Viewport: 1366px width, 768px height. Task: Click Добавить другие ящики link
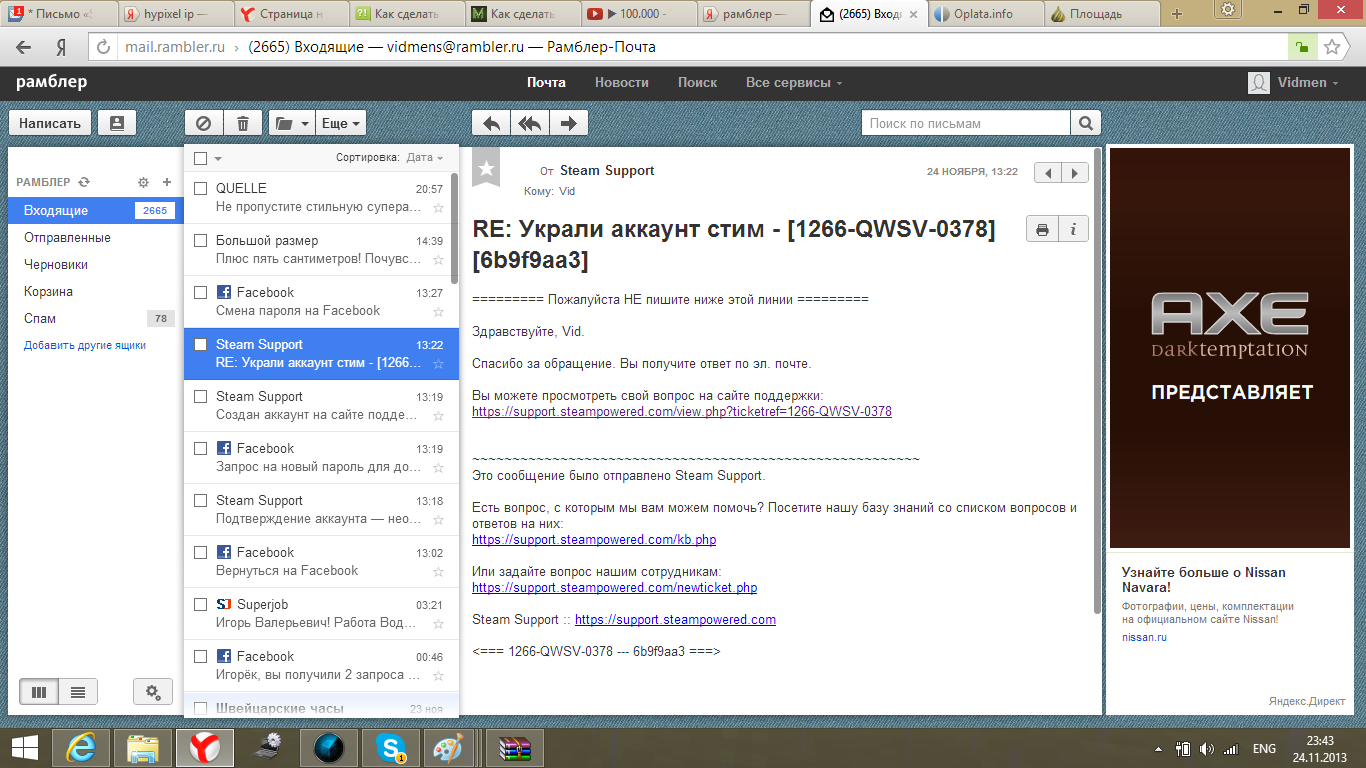pos(85,345)
